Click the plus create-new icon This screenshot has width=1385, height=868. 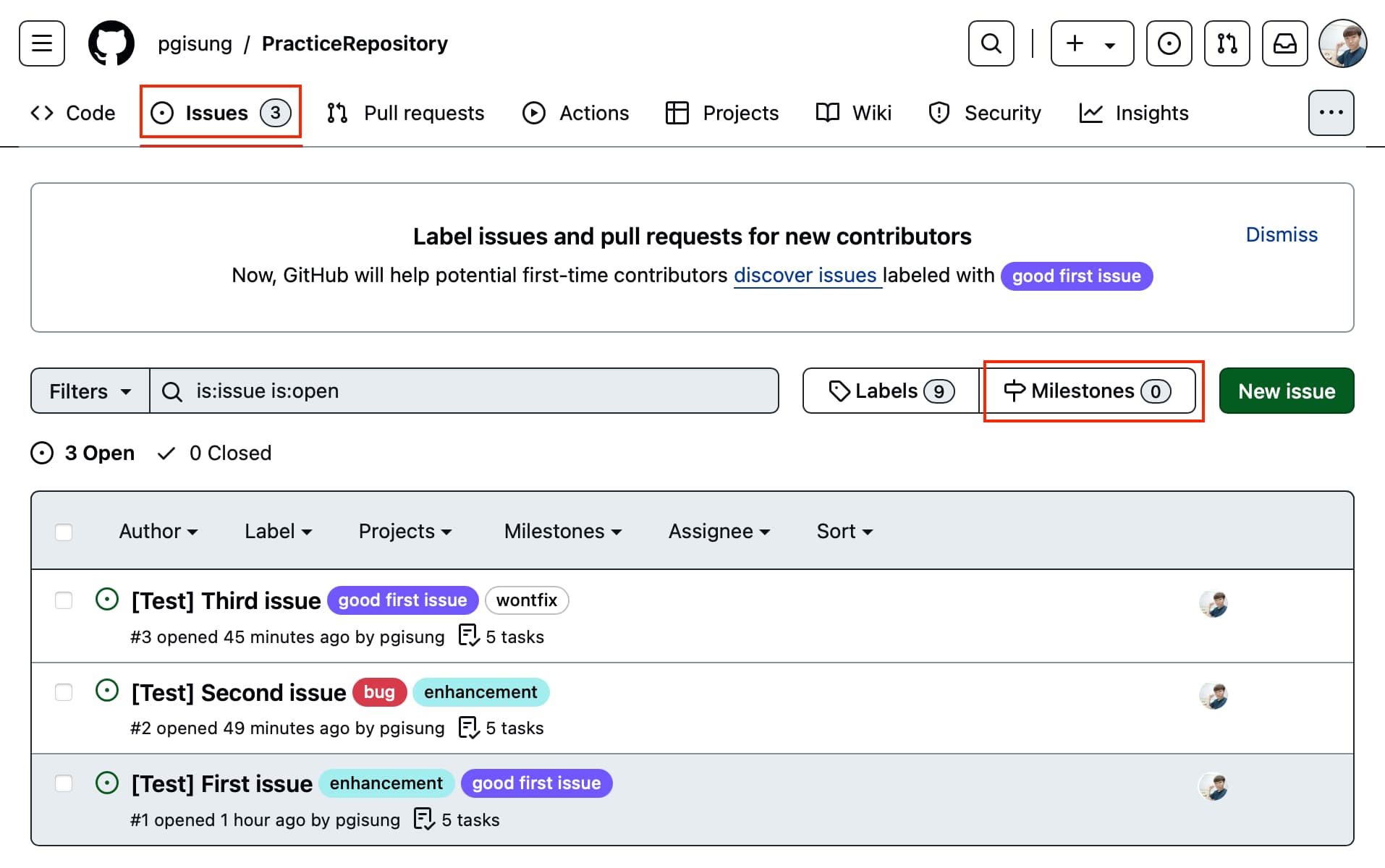pyautogui.click(x=1075, y=43)
